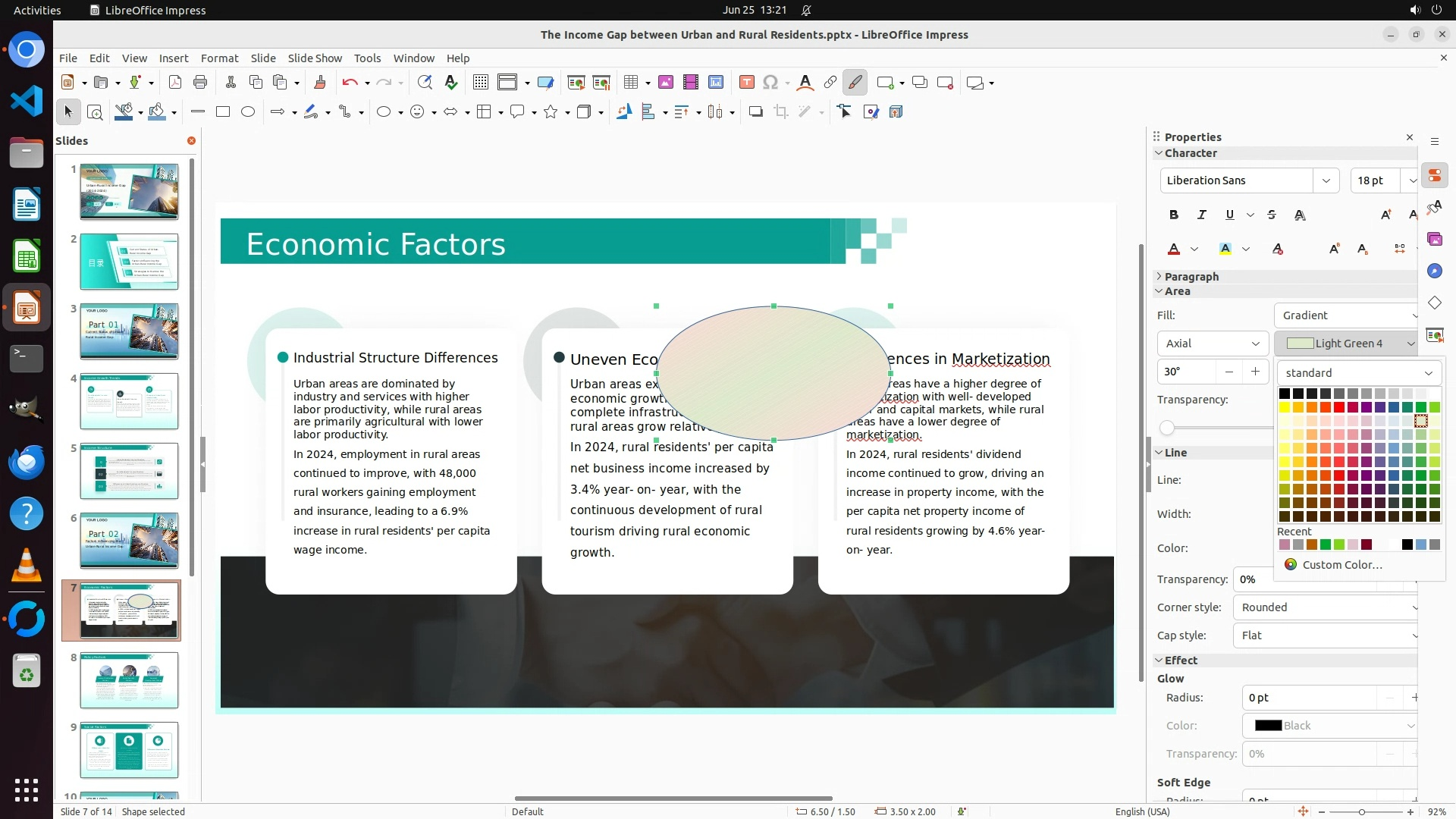Viewport: 1456px width, 819px height.
Task: Pick yellow swatch in the color palette
Action: (x=1285, y=407)
